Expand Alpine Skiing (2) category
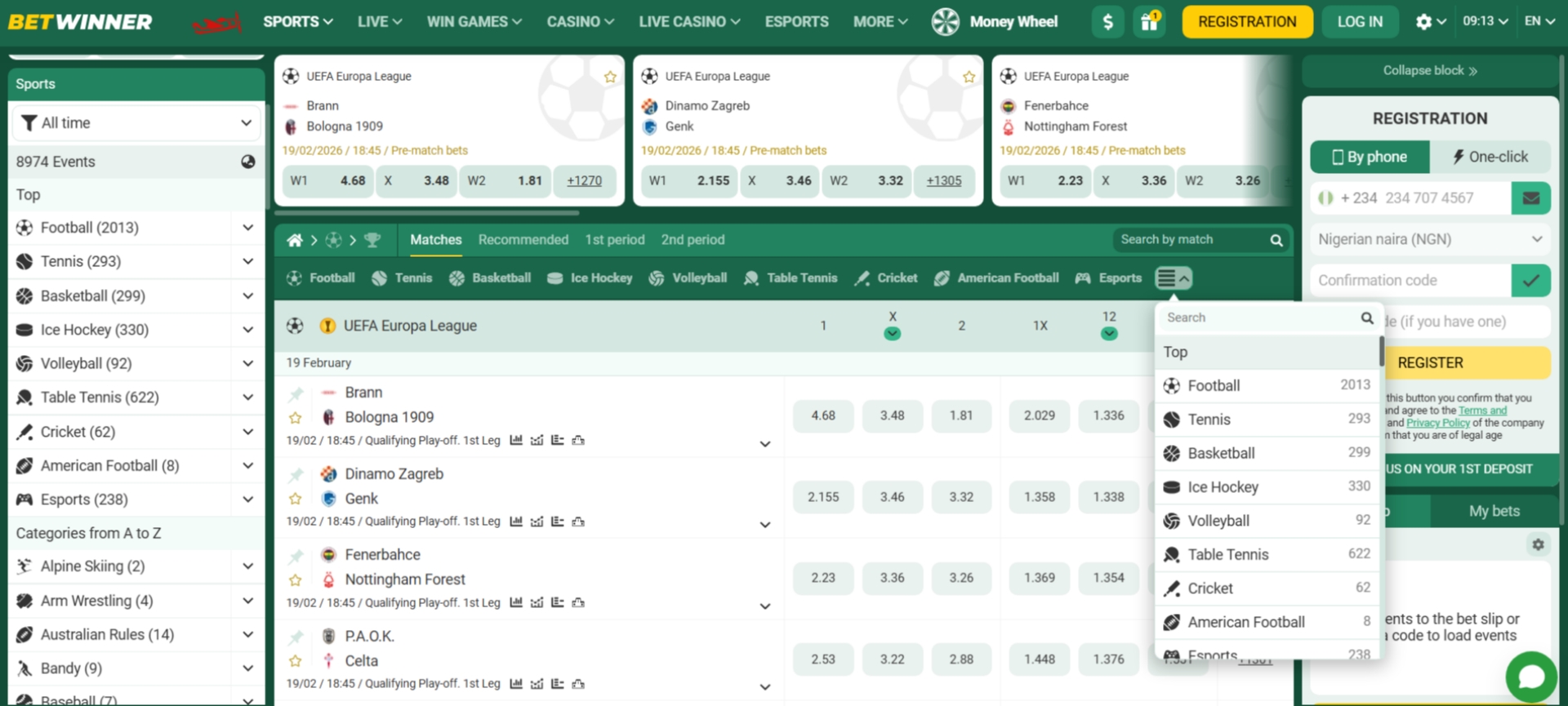This screenshot has height=706, width=1568. click(247, 566)
